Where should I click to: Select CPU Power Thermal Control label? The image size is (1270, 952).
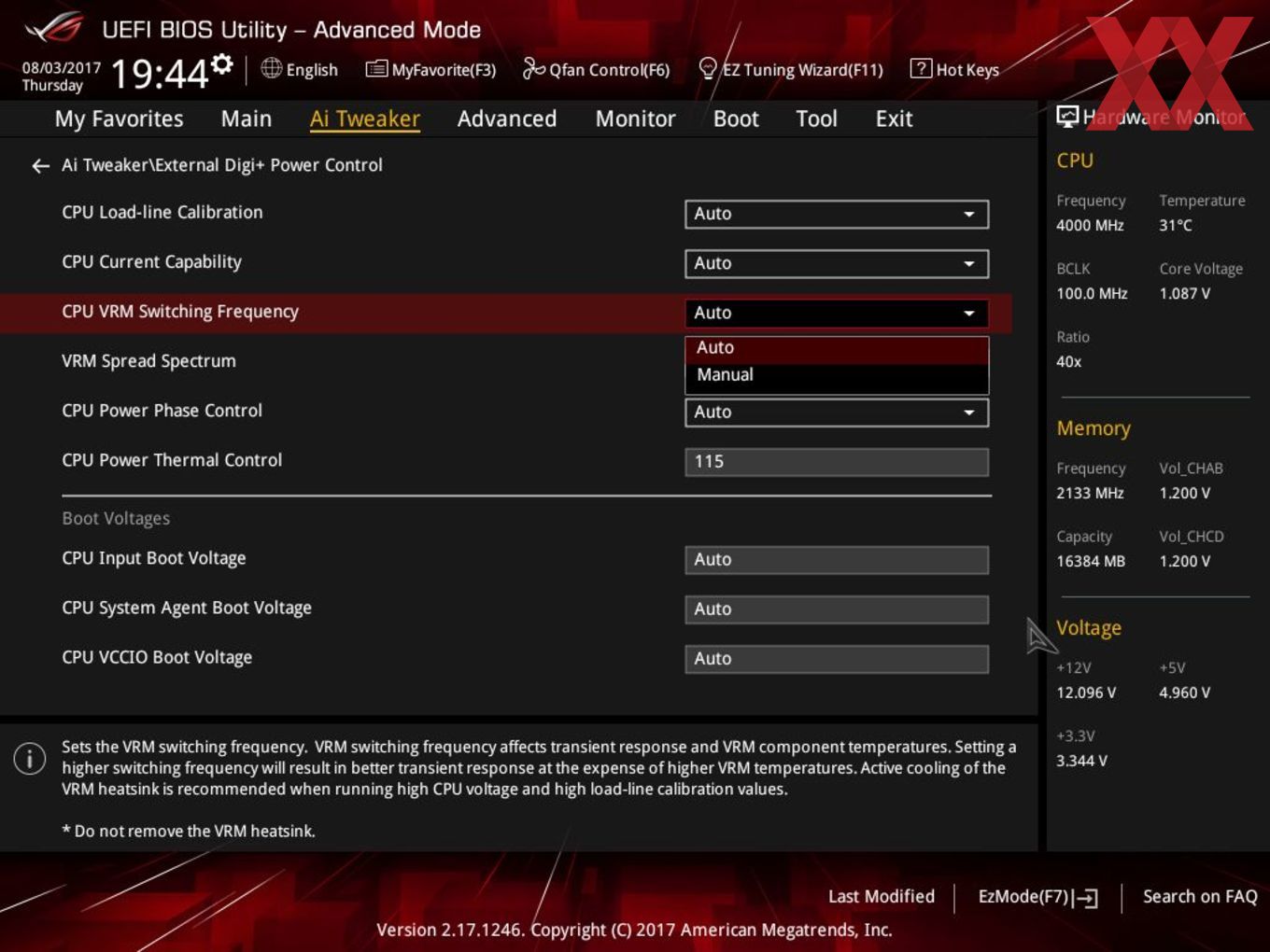(x=172, y=460)
